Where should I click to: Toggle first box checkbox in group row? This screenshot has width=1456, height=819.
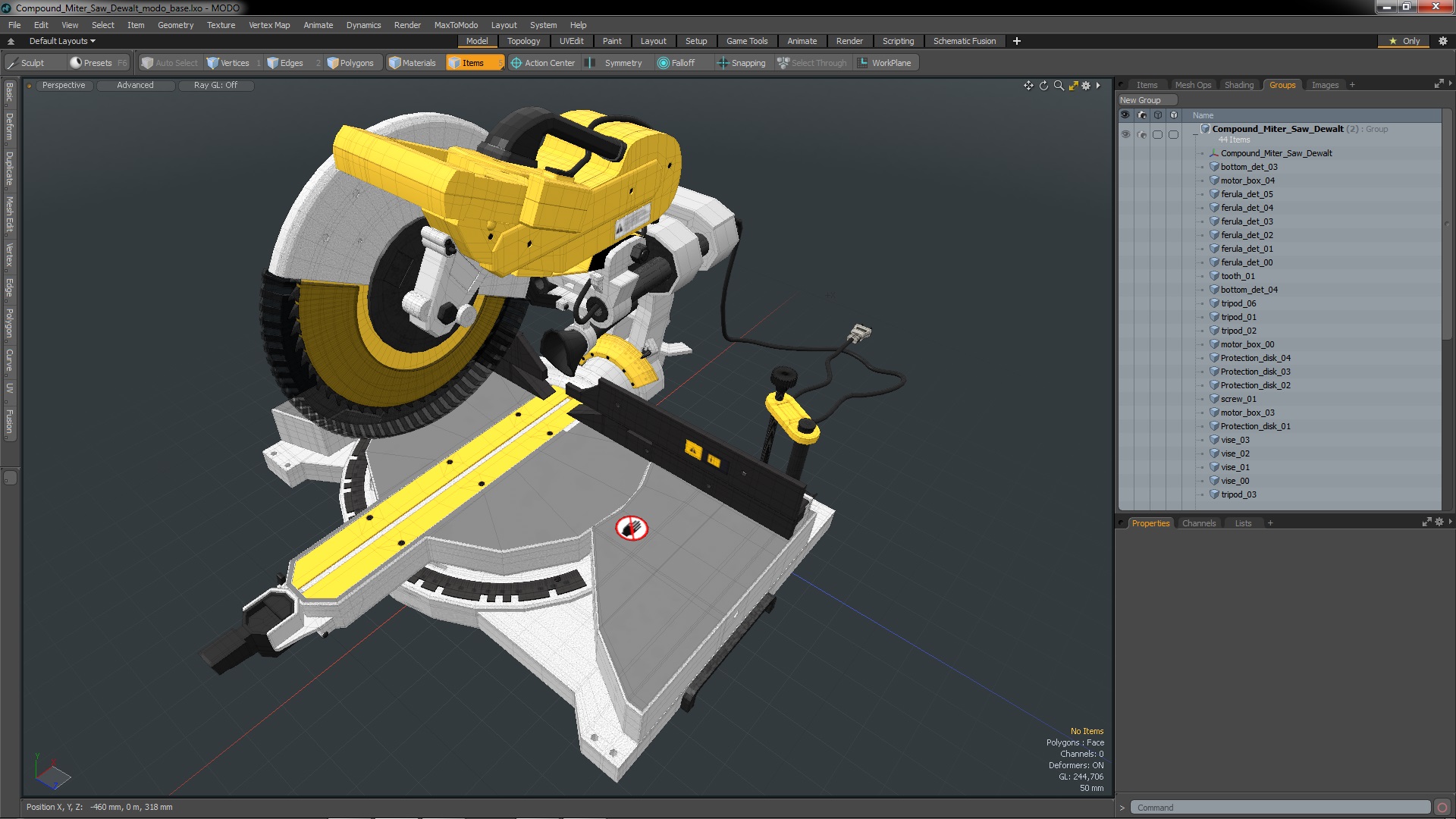click(x=1157, y=134)
